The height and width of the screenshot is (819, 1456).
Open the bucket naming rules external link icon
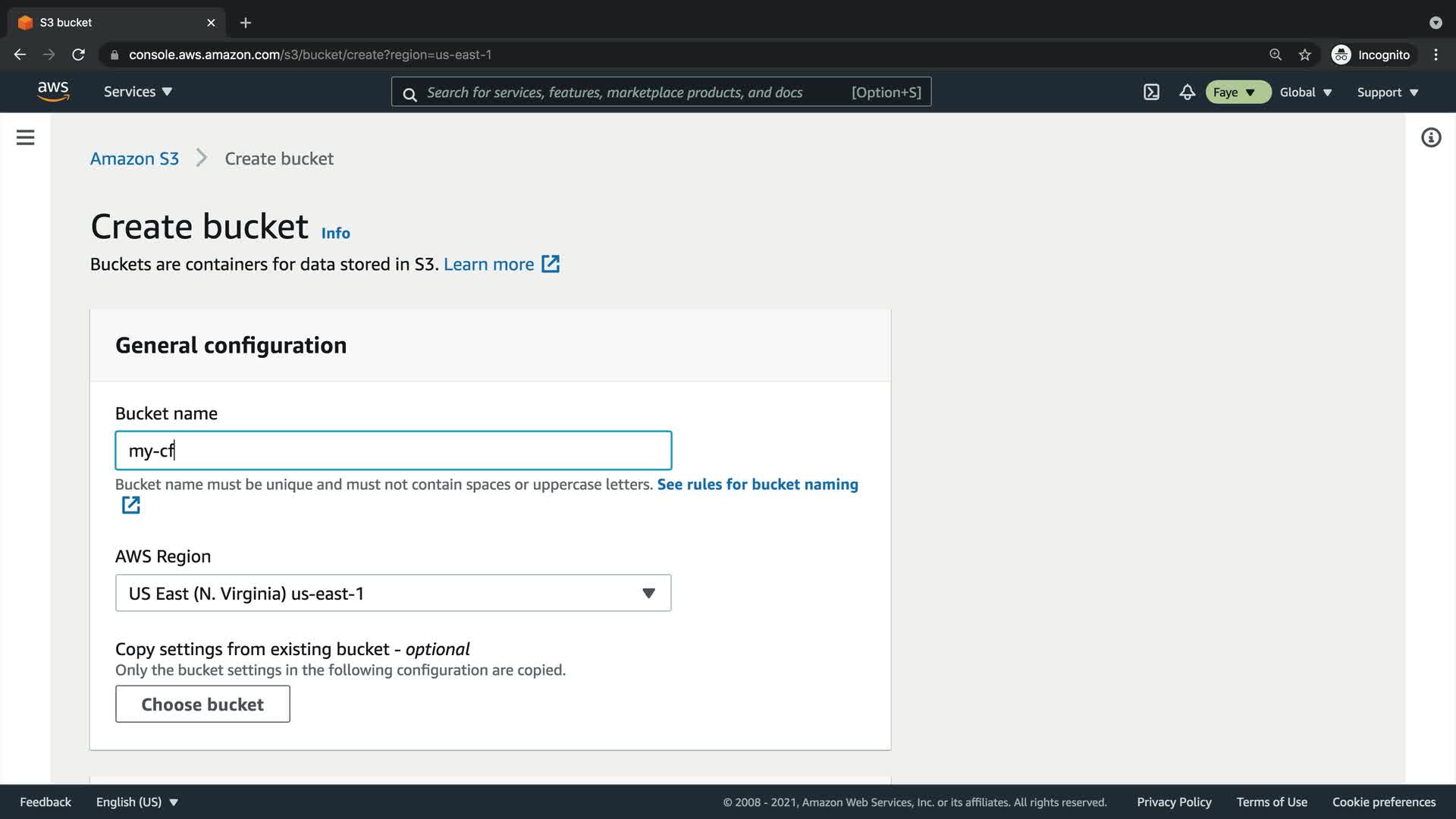click(x=130, y=505)
